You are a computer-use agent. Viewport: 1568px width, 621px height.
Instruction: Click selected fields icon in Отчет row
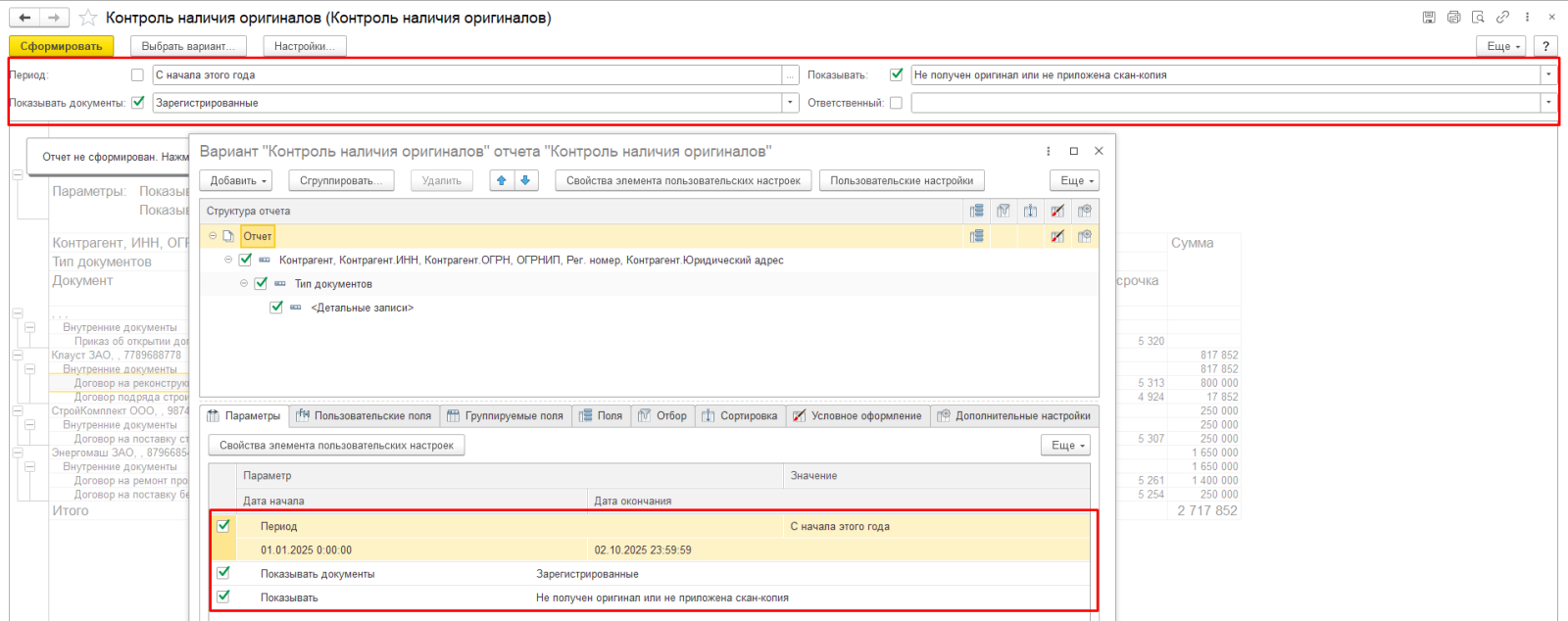tap(976, 236)
